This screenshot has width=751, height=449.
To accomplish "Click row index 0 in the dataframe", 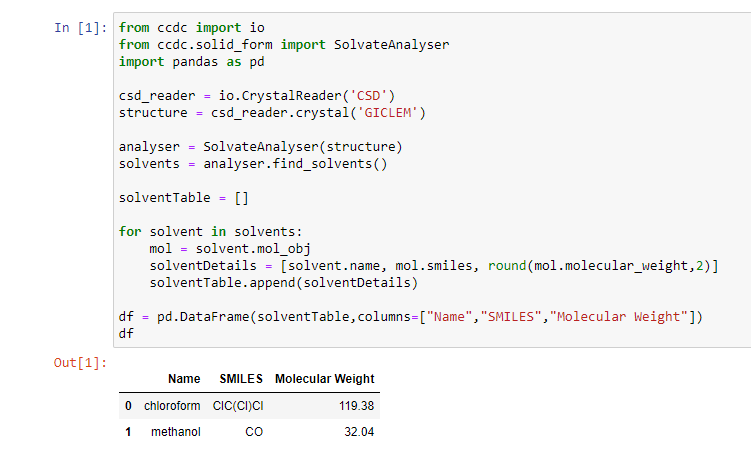I will [128, 406].
